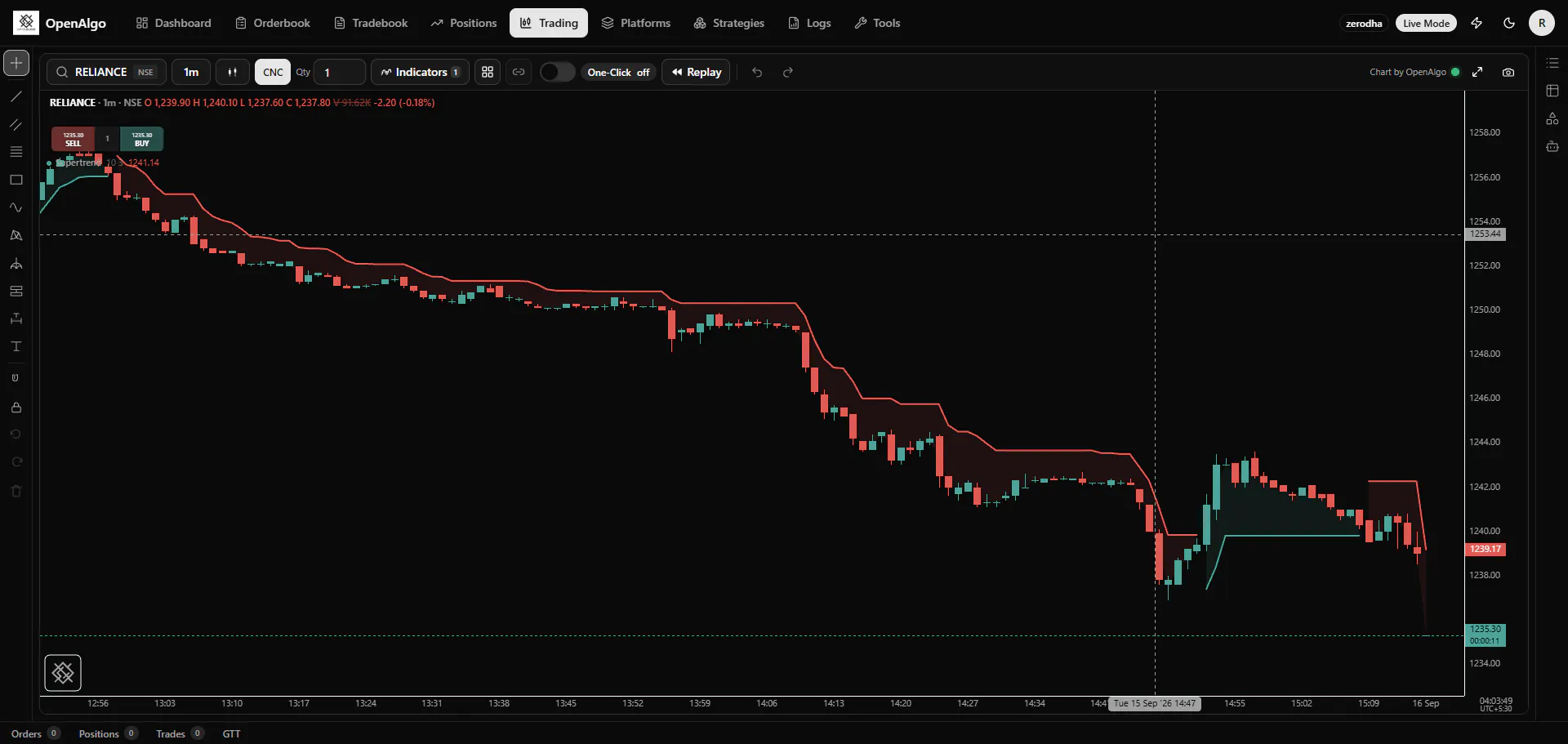Click the drawing redo icon in sidebar
Viewport: 1568px width, 744px height.
point(16,462)
